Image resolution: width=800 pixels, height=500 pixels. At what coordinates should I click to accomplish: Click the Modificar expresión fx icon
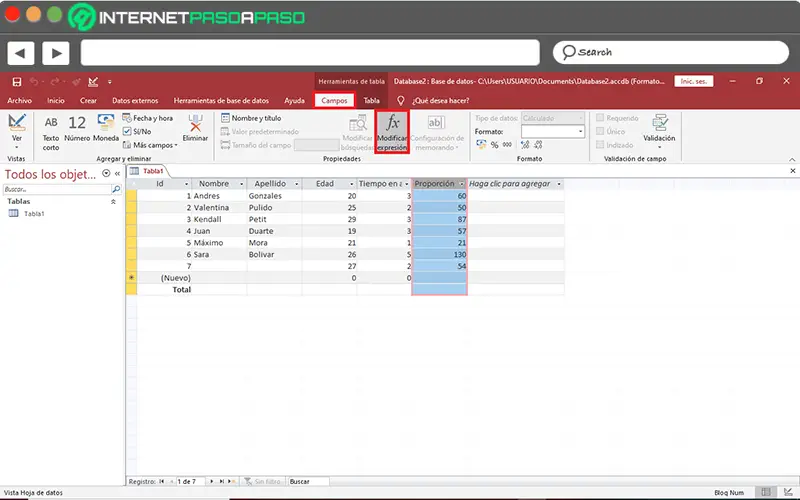[392, 124]
